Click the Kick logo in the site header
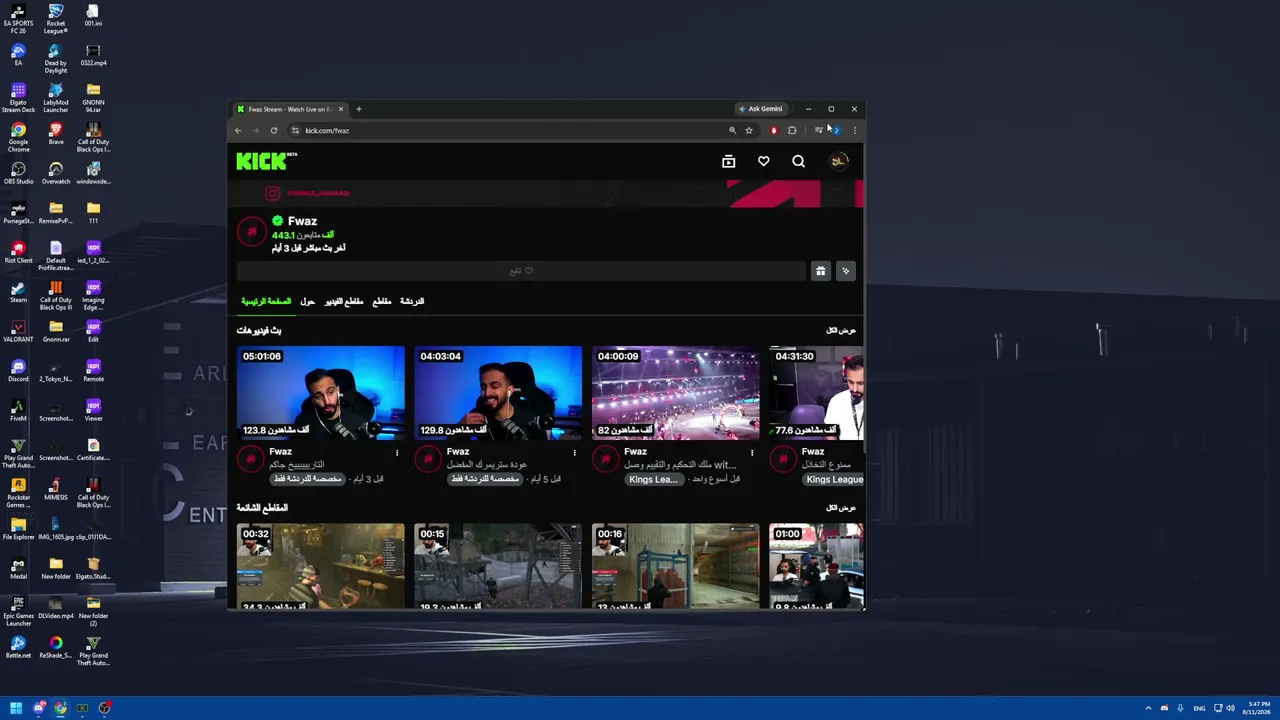1280x720 pixels. 266,161
